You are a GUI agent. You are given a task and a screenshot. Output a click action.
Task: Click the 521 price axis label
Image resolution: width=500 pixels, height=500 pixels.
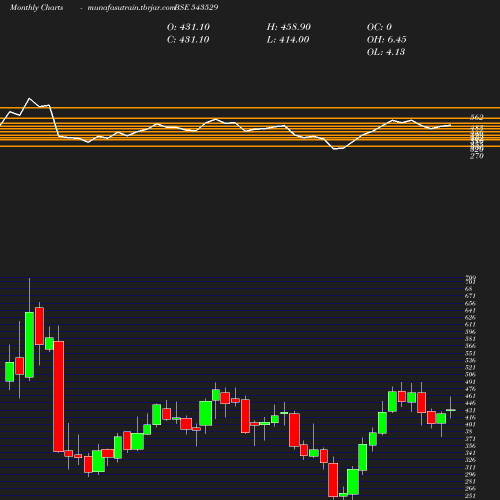470,367
